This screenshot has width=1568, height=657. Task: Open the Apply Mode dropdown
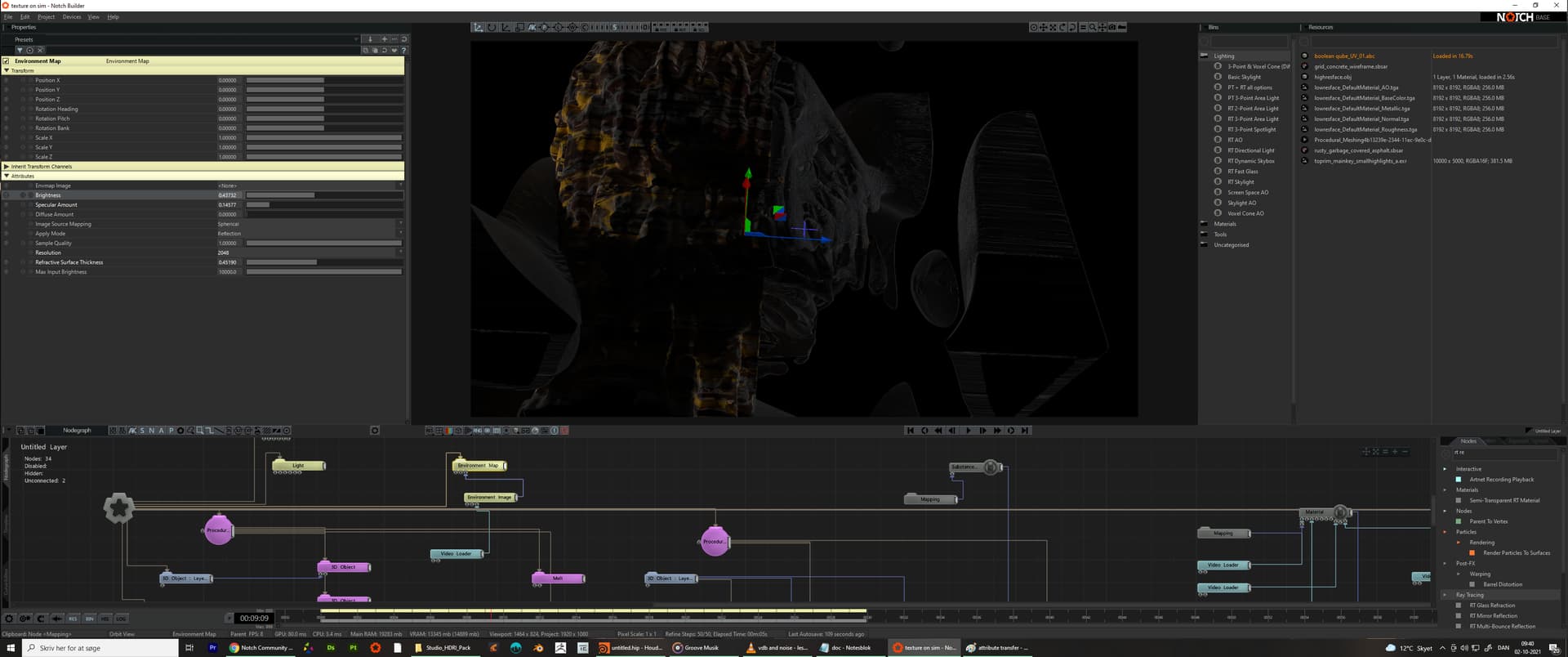(x=310, y=234)
